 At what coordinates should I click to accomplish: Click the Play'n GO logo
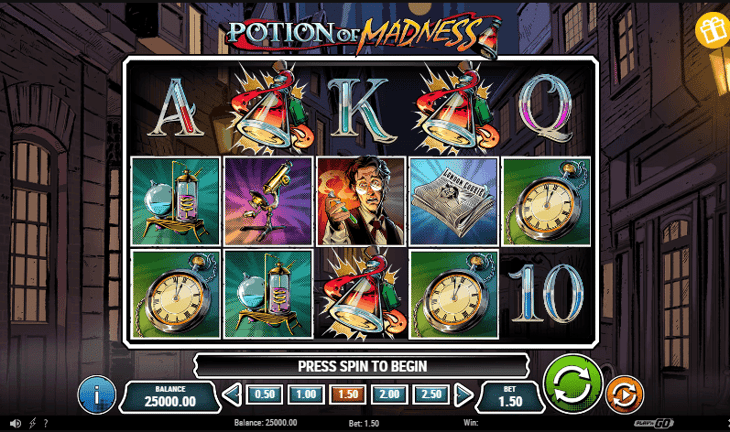point(654,423)
